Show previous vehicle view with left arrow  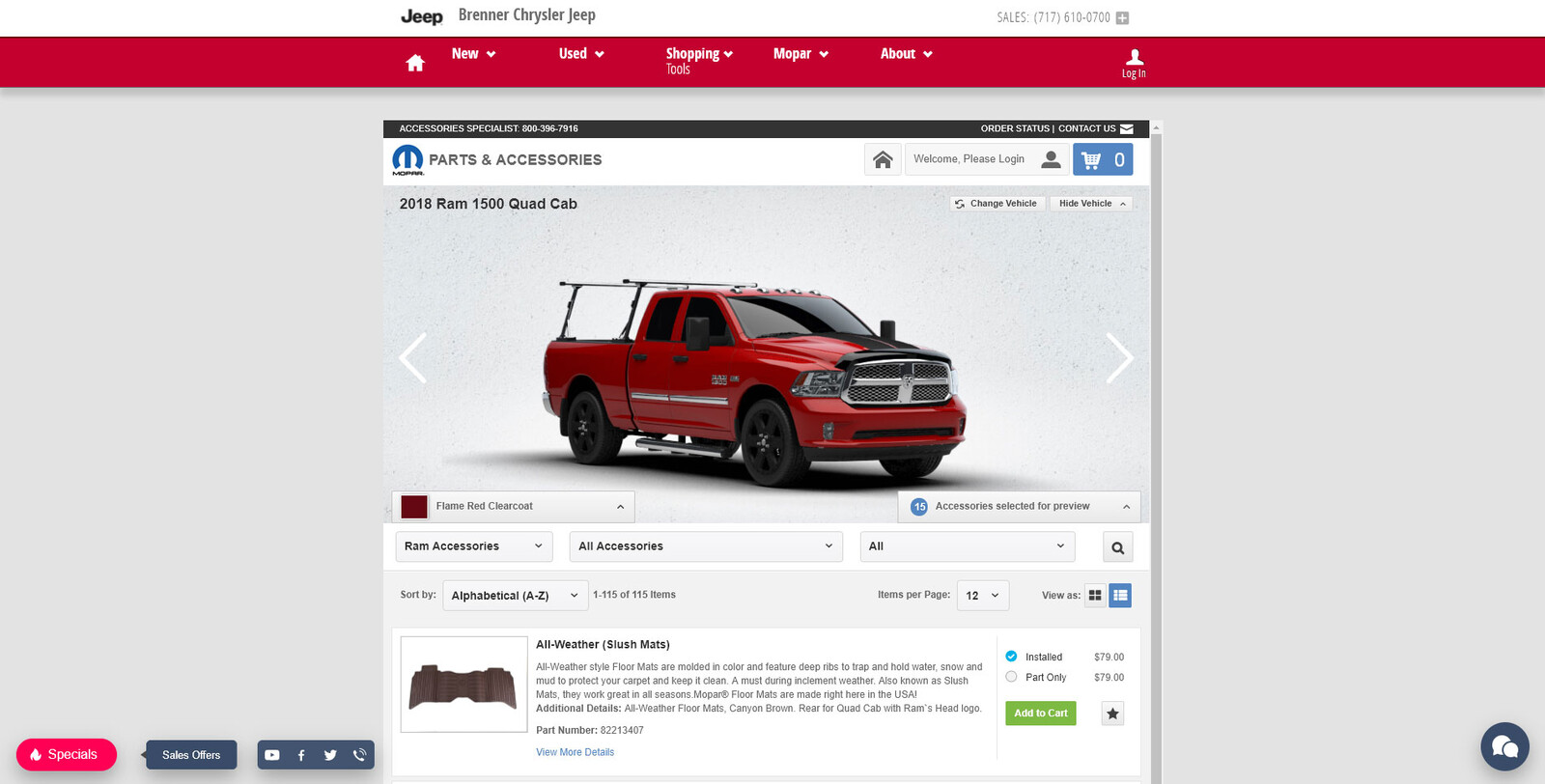(x=413, y=358)
